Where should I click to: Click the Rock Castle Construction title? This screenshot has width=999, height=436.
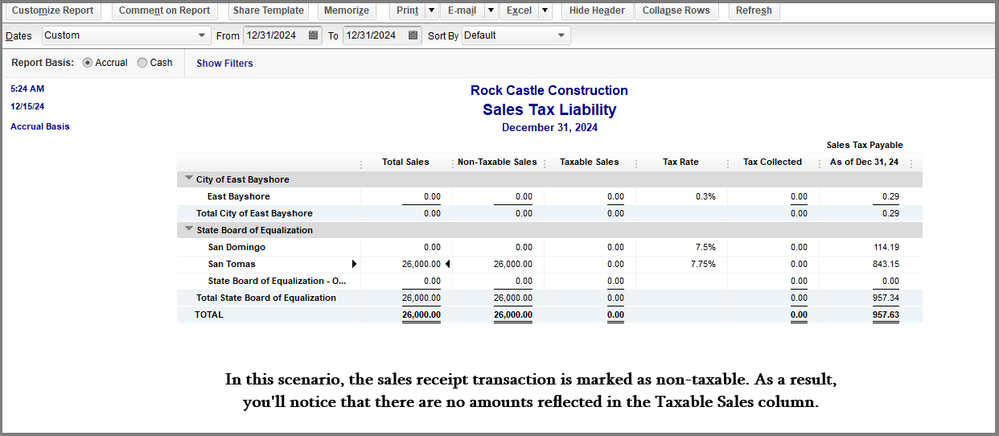[549, 91]
